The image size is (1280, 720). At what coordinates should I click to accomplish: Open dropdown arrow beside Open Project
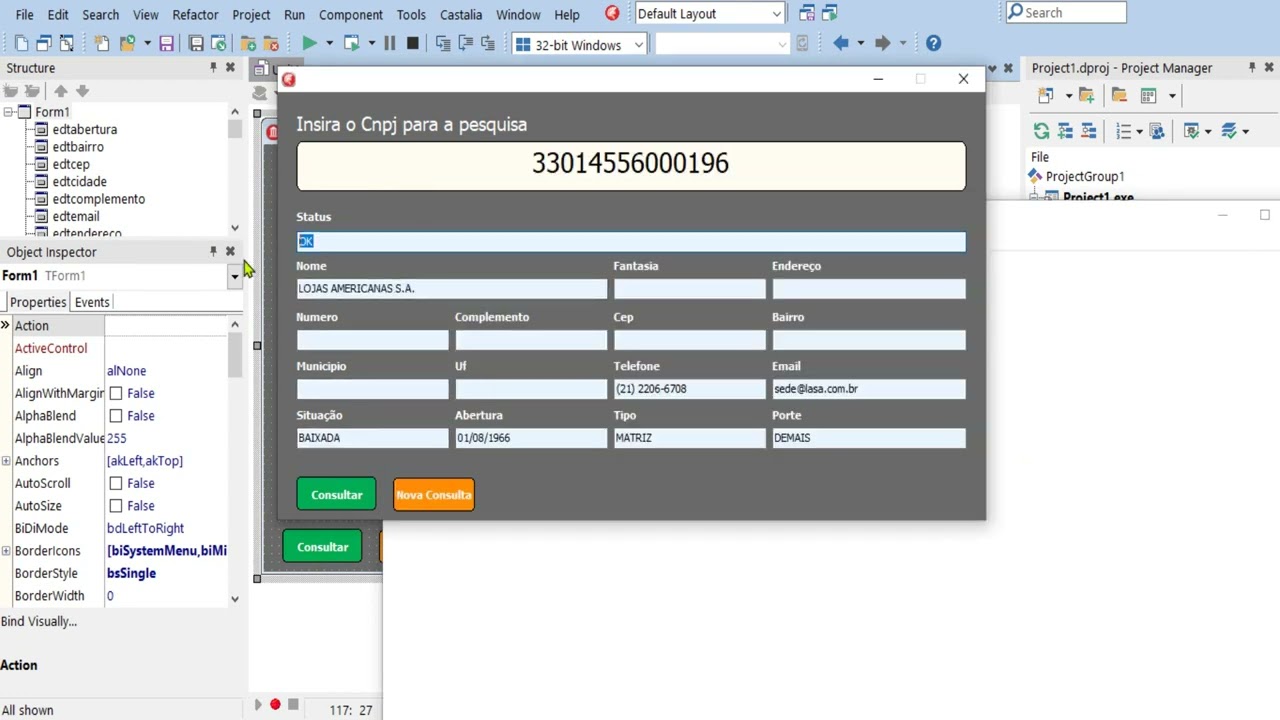tap(147, 44)
